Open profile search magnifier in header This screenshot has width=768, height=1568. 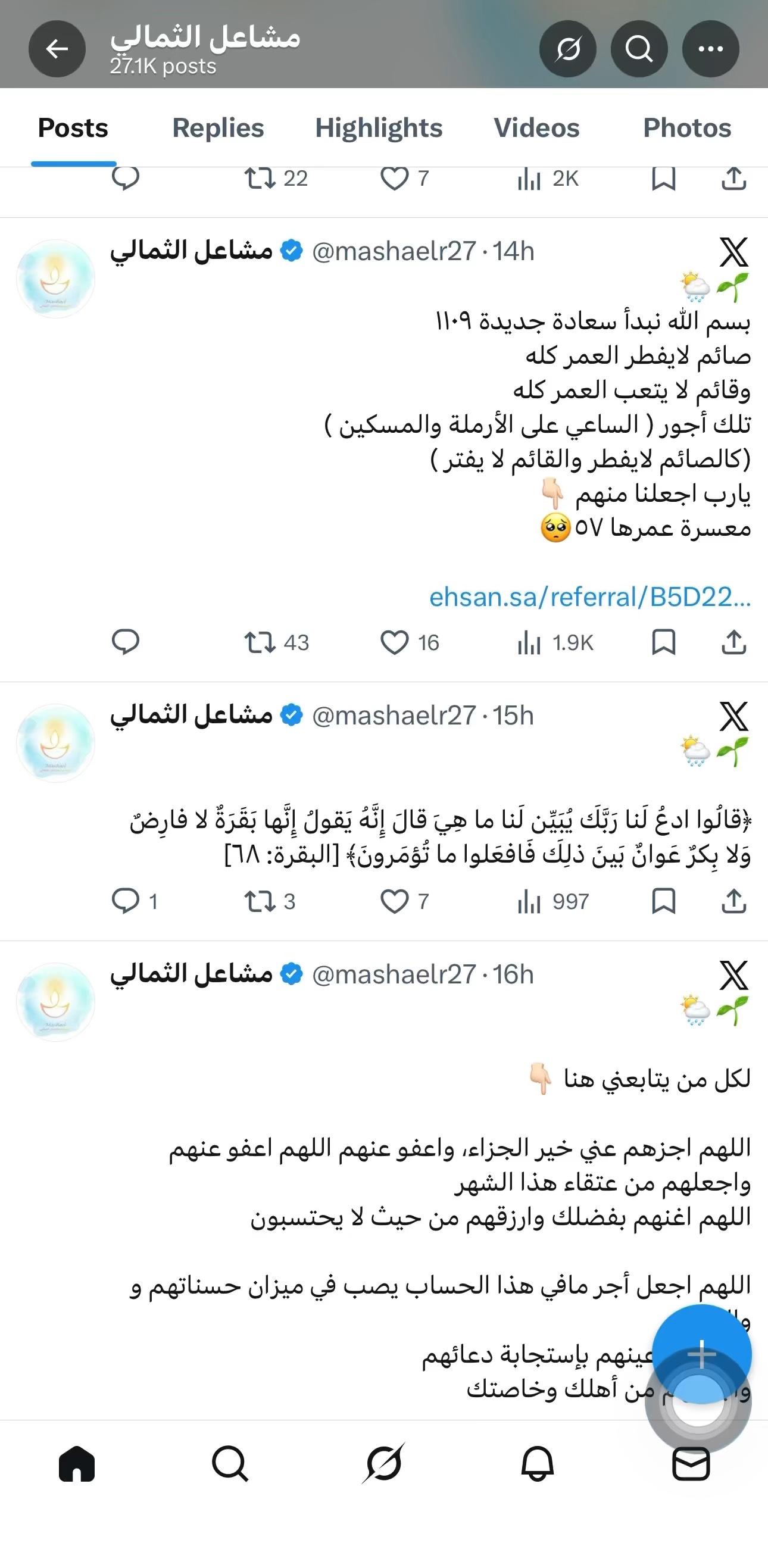[x=639, y=49]
